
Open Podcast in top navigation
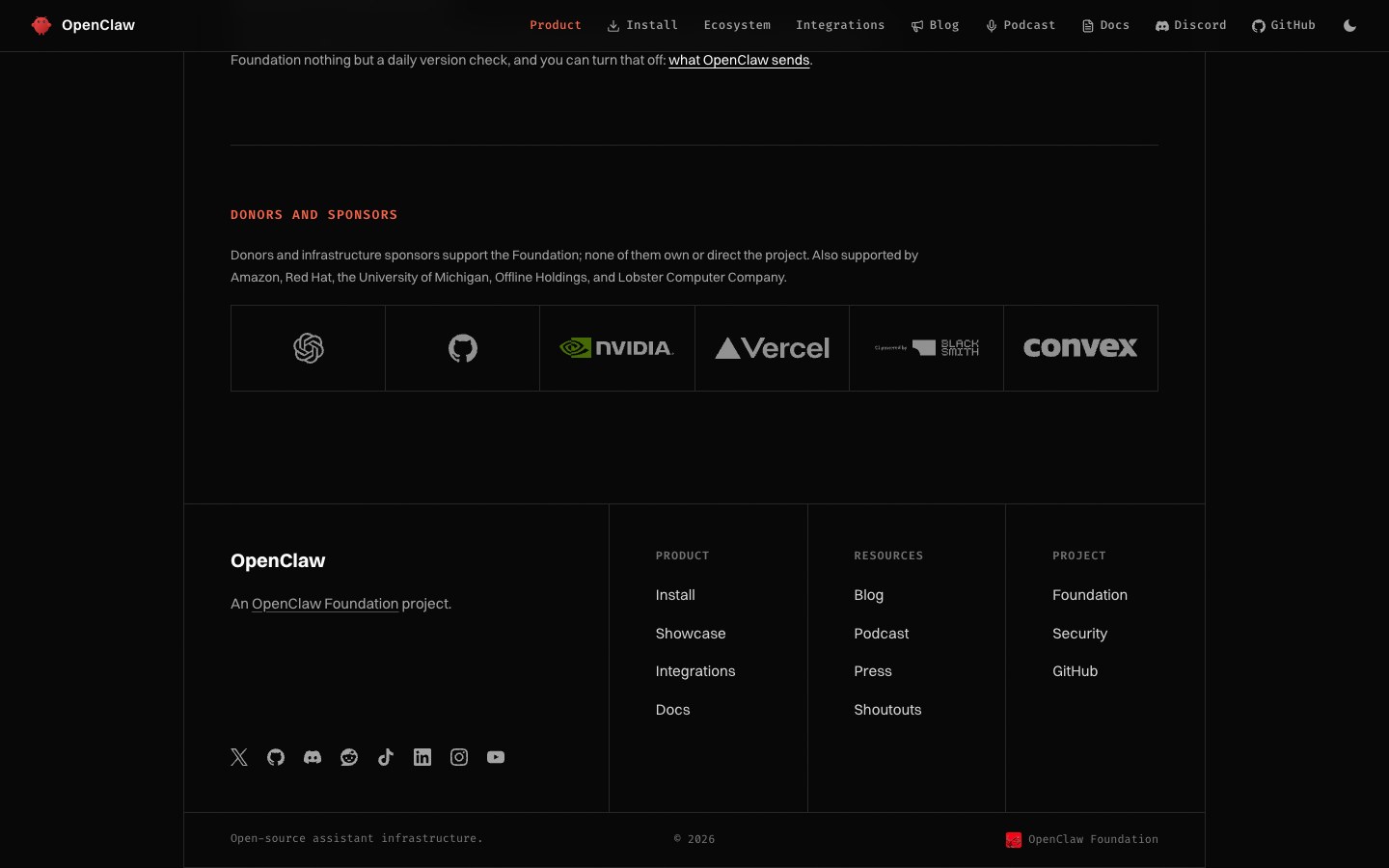[x=1021, y=25]
